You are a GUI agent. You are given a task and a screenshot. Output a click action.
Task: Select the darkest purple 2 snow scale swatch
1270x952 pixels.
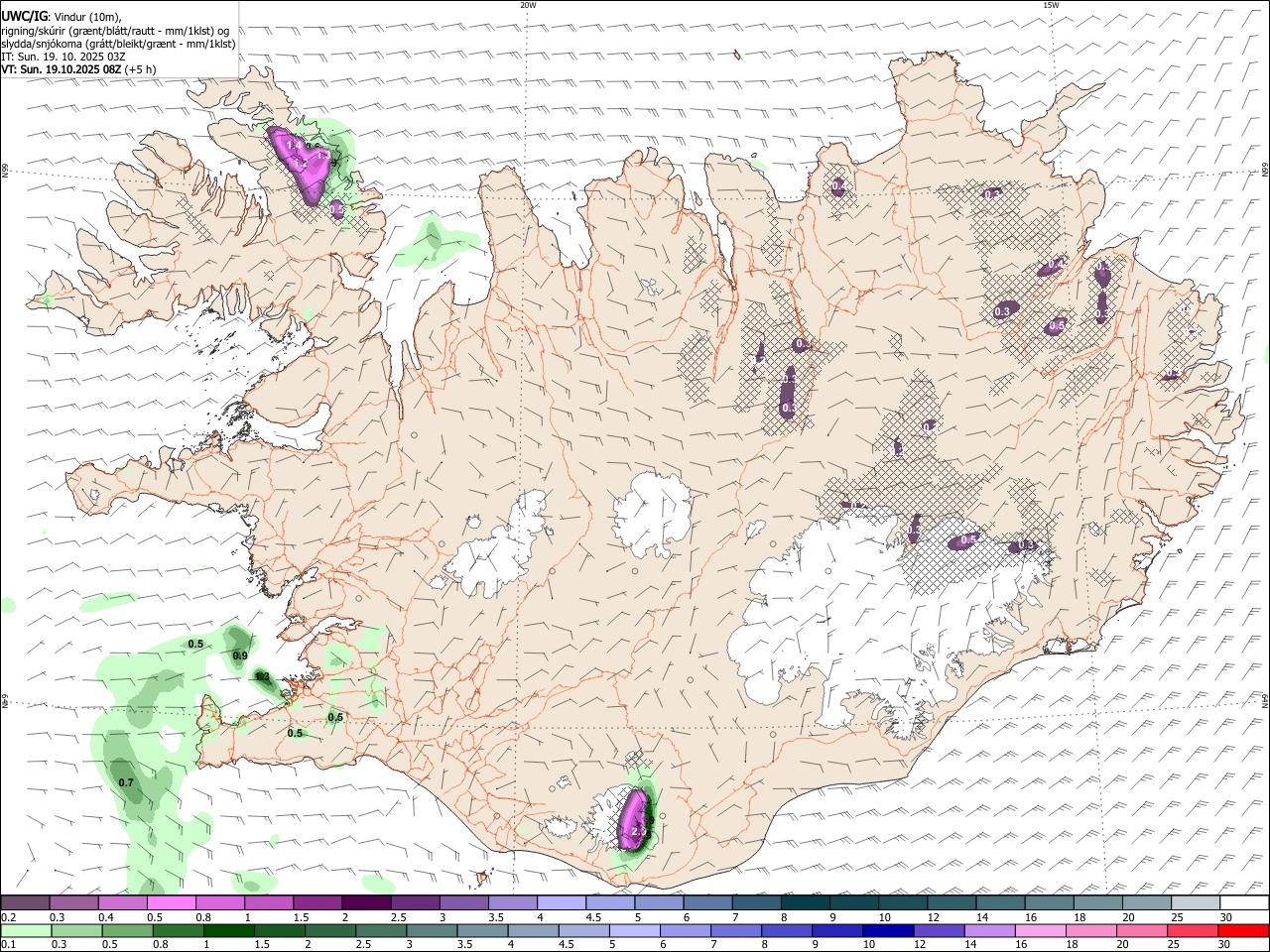pyautogui.click(x=366, y=903)
